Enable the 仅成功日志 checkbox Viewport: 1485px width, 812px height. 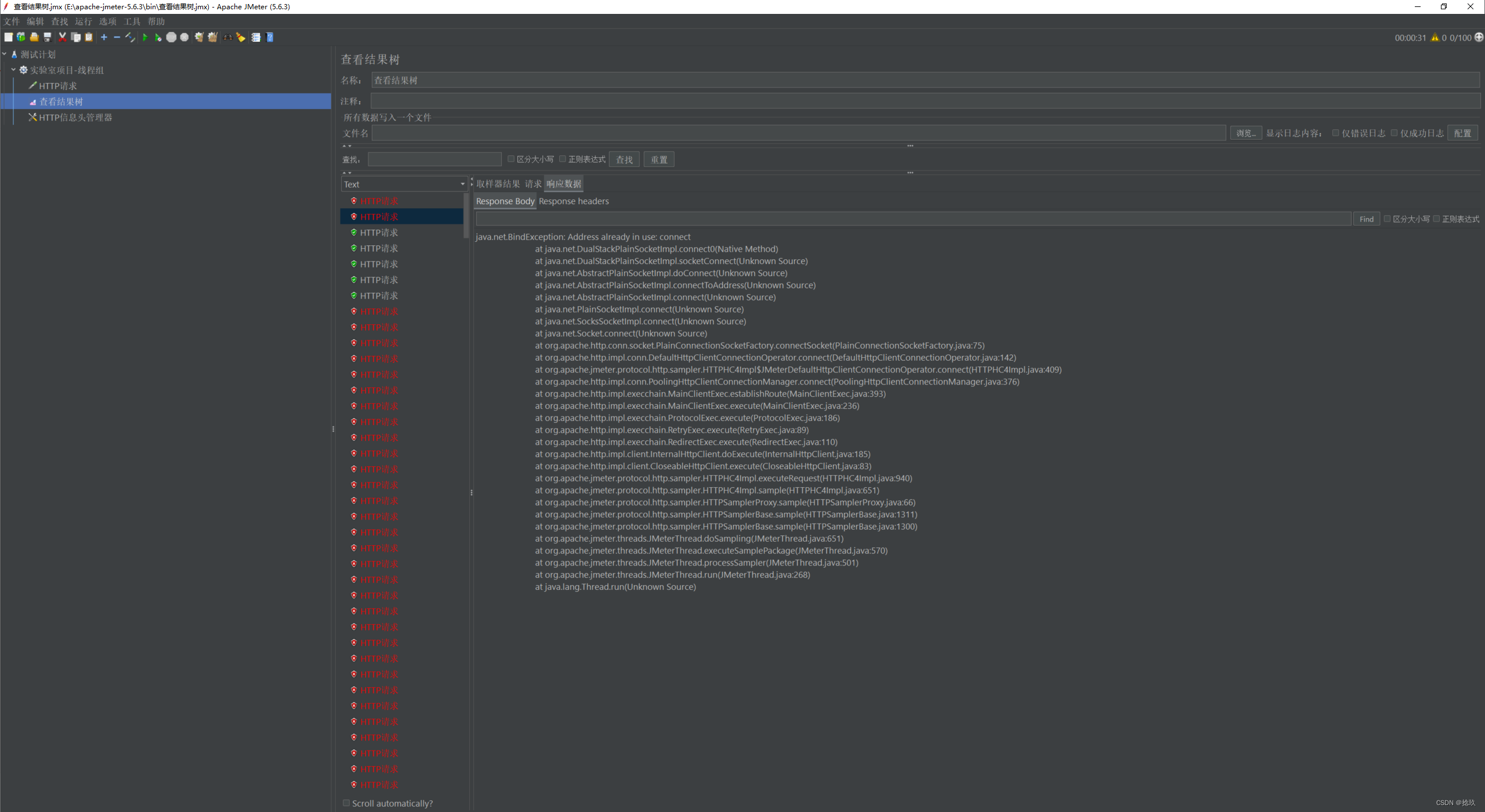pyautogui.click(x=1395, y=133)
